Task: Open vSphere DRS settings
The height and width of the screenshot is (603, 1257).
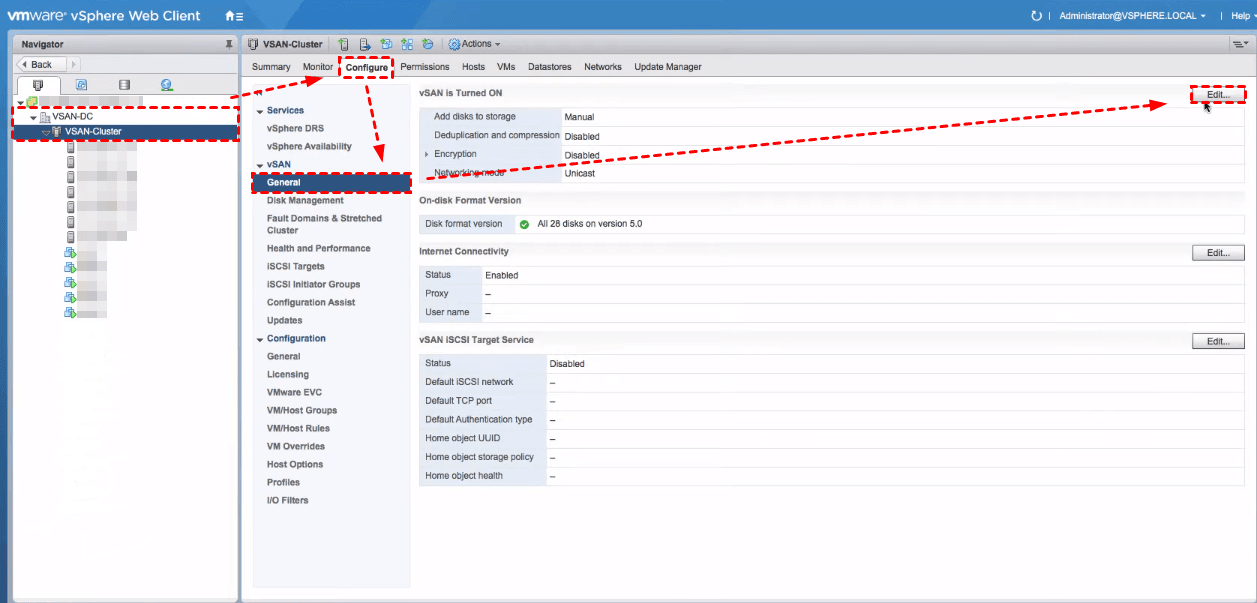Action: (x=295, y=129)
